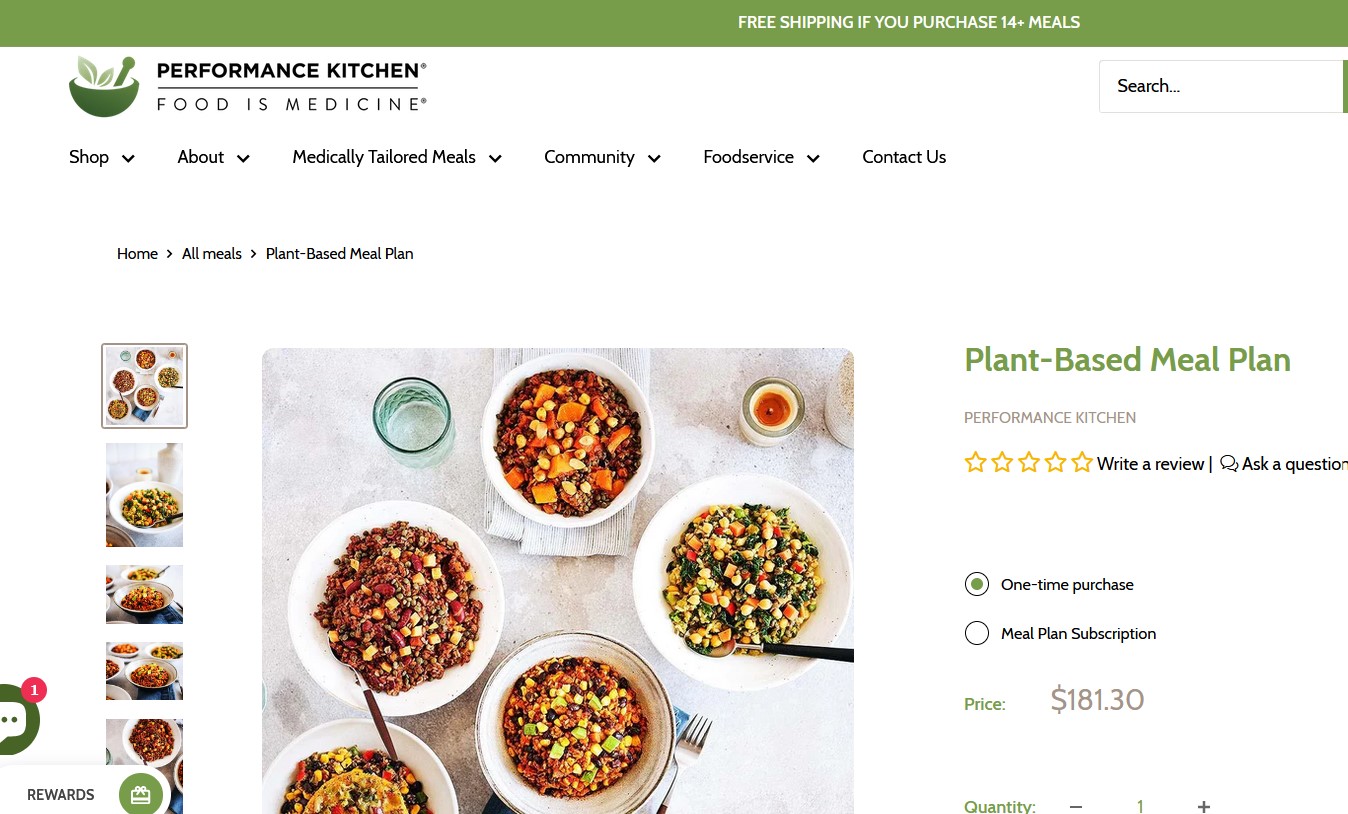Image resolution: width=1348 pixels, height=814 pixels.
Task: Open the Rewards gift icon
Action: [140, 794]
